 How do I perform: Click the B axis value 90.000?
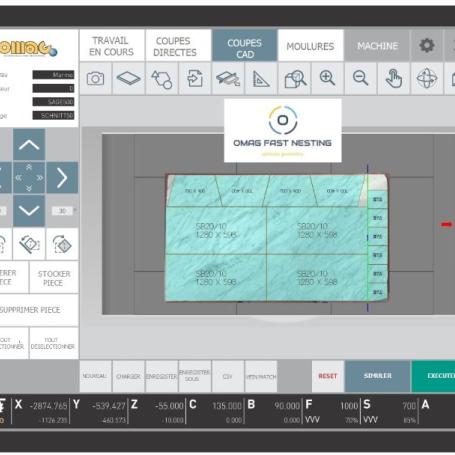coord(287,406)
